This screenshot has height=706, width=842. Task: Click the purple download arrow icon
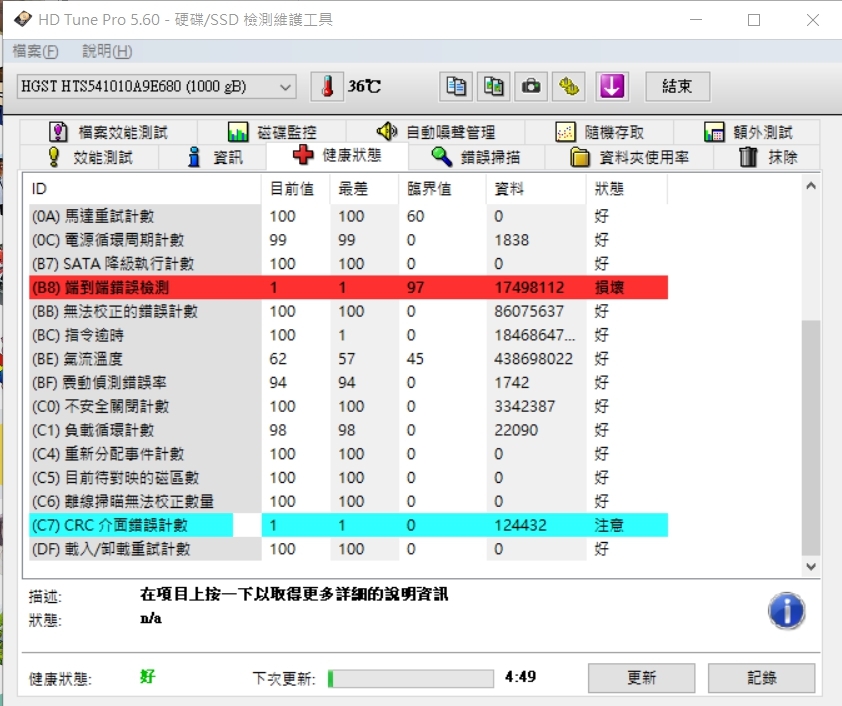pyautogui.click(x=612, y=86)
